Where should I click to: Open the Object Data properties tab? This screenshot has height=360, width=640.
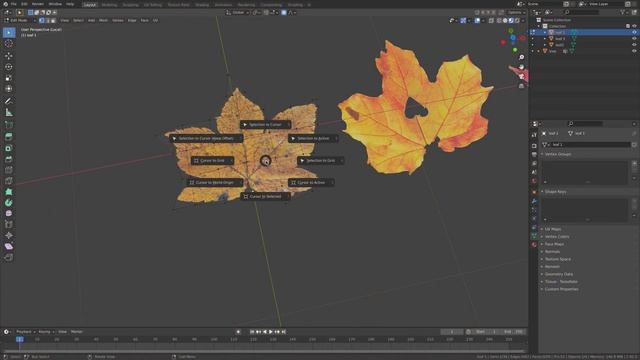pyautogui.click(x=534, y=236)
